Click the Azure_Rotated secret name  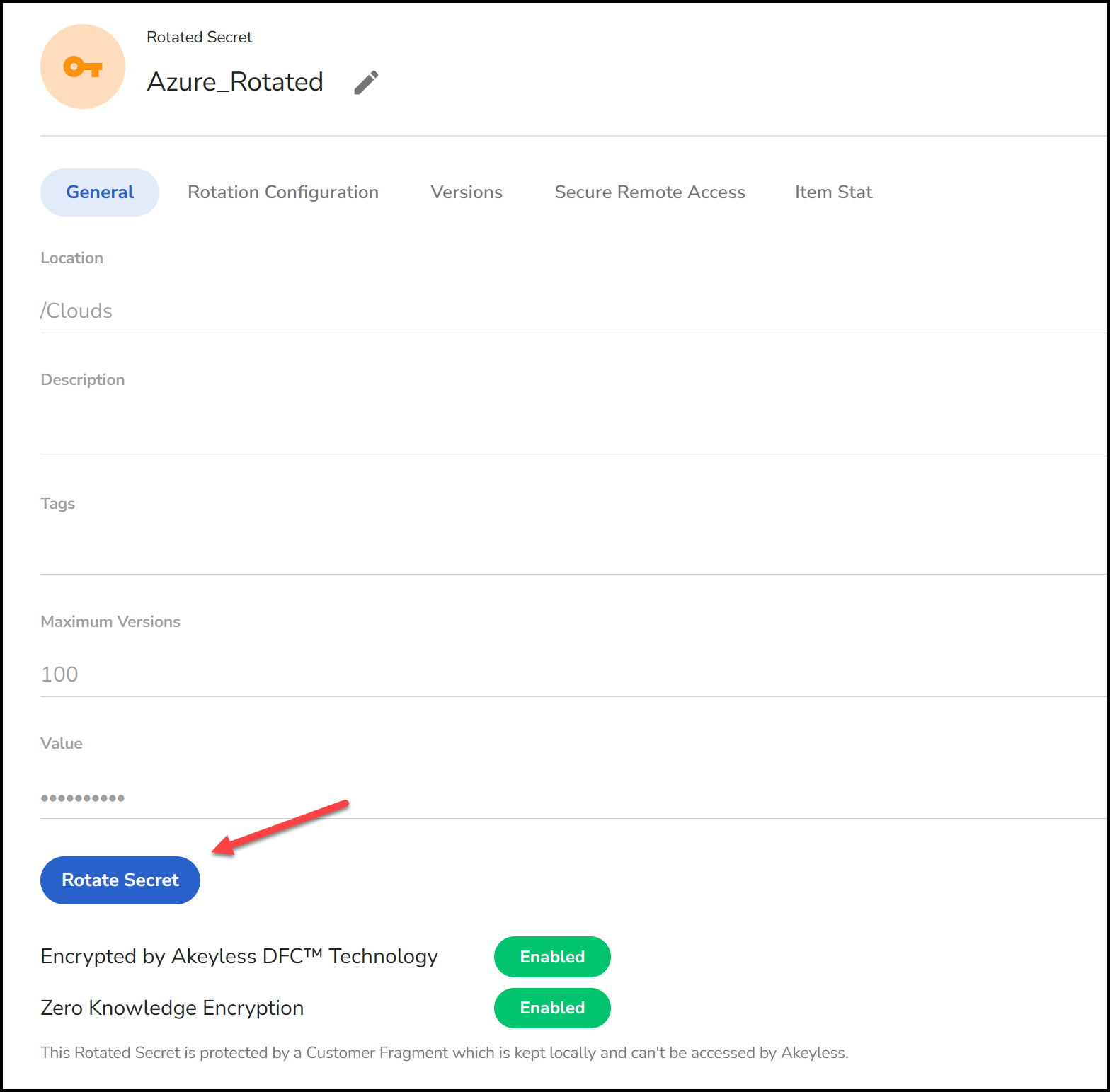(235, 82)
